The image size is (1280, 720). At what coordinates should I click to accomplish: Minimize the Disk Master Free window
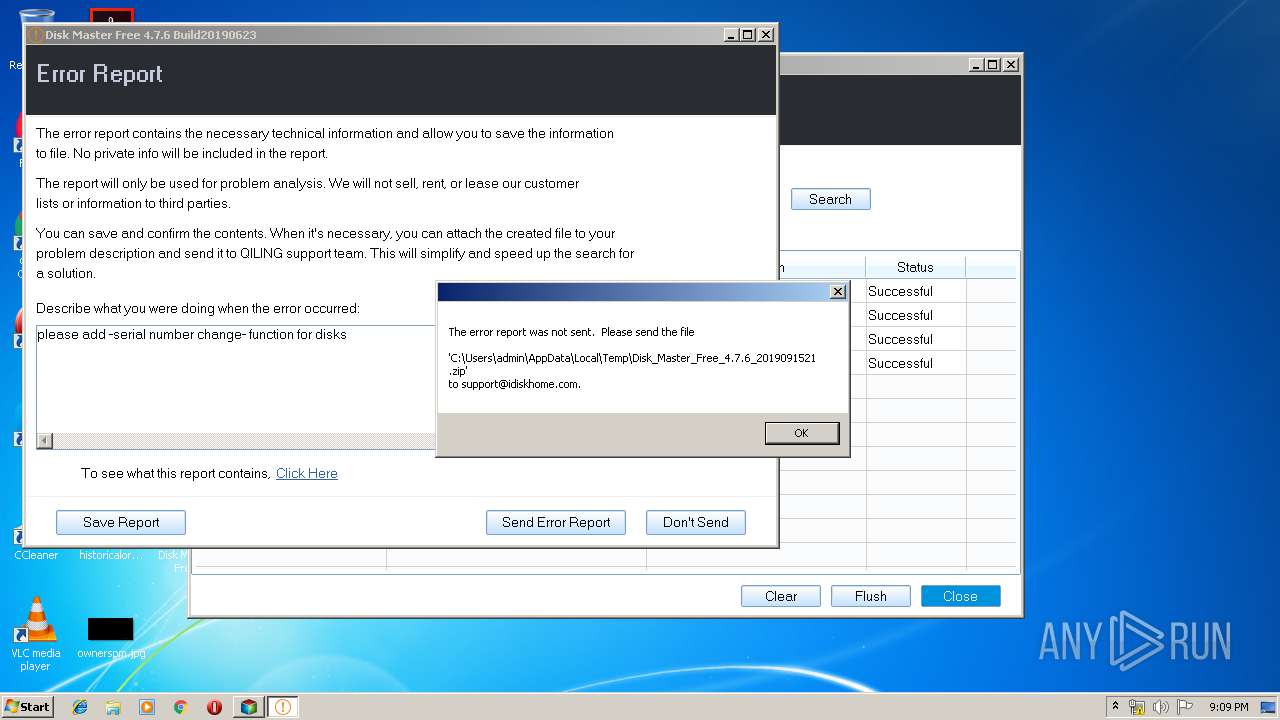tap(732, 34)
